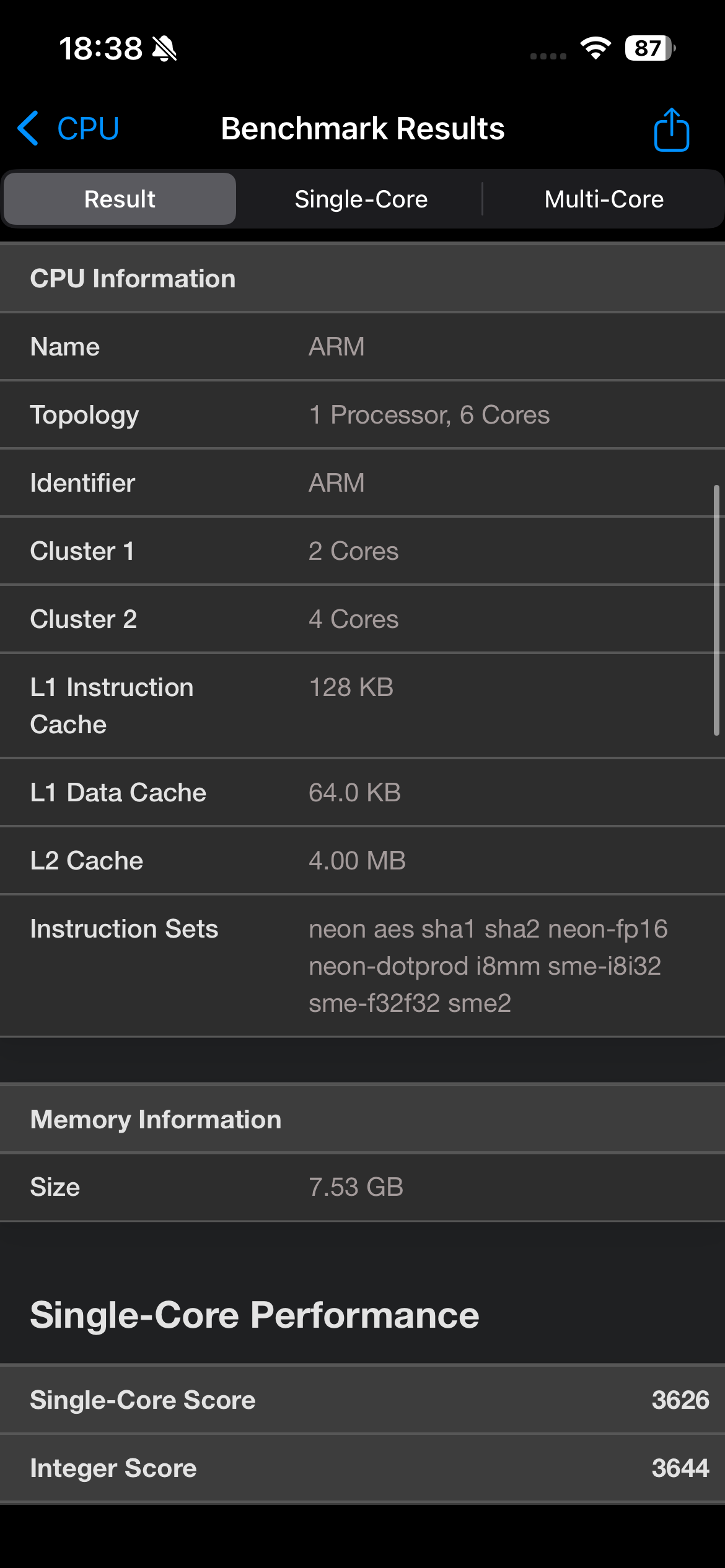Image resolution: width=725 pixels, height=1568 pixels.
Task: Tap the L2 Cache row
Action: (362, 861)
